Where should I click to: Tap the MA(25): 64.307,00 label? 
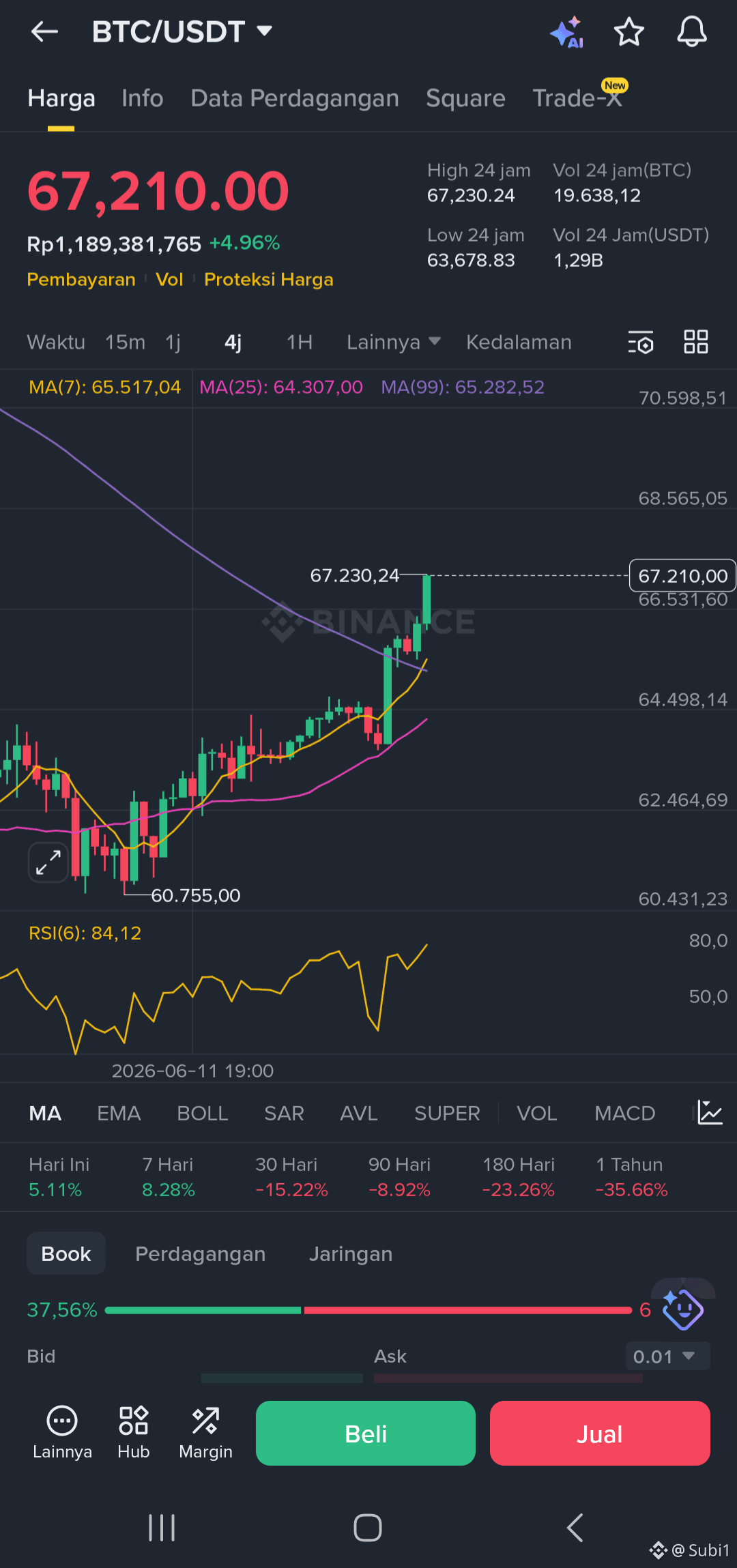point(281,387)
